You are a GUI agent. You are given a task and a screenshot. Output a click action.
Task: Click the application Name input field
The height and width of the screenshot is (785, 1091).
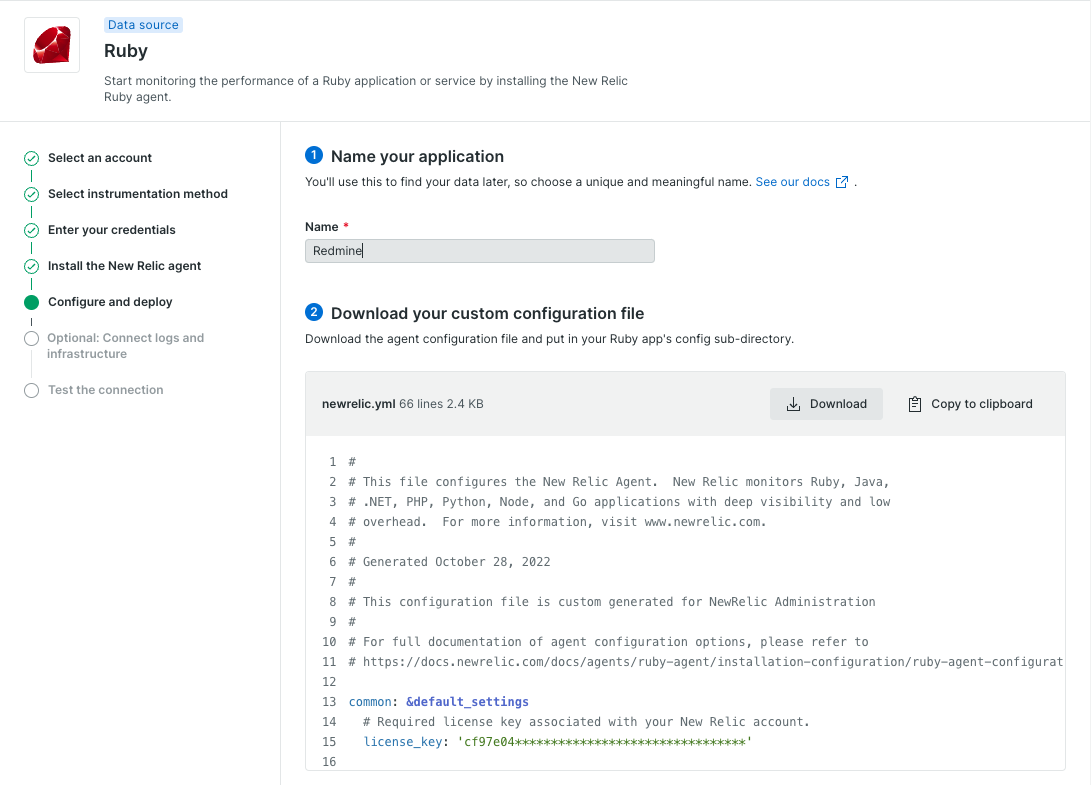pos(479,251)
